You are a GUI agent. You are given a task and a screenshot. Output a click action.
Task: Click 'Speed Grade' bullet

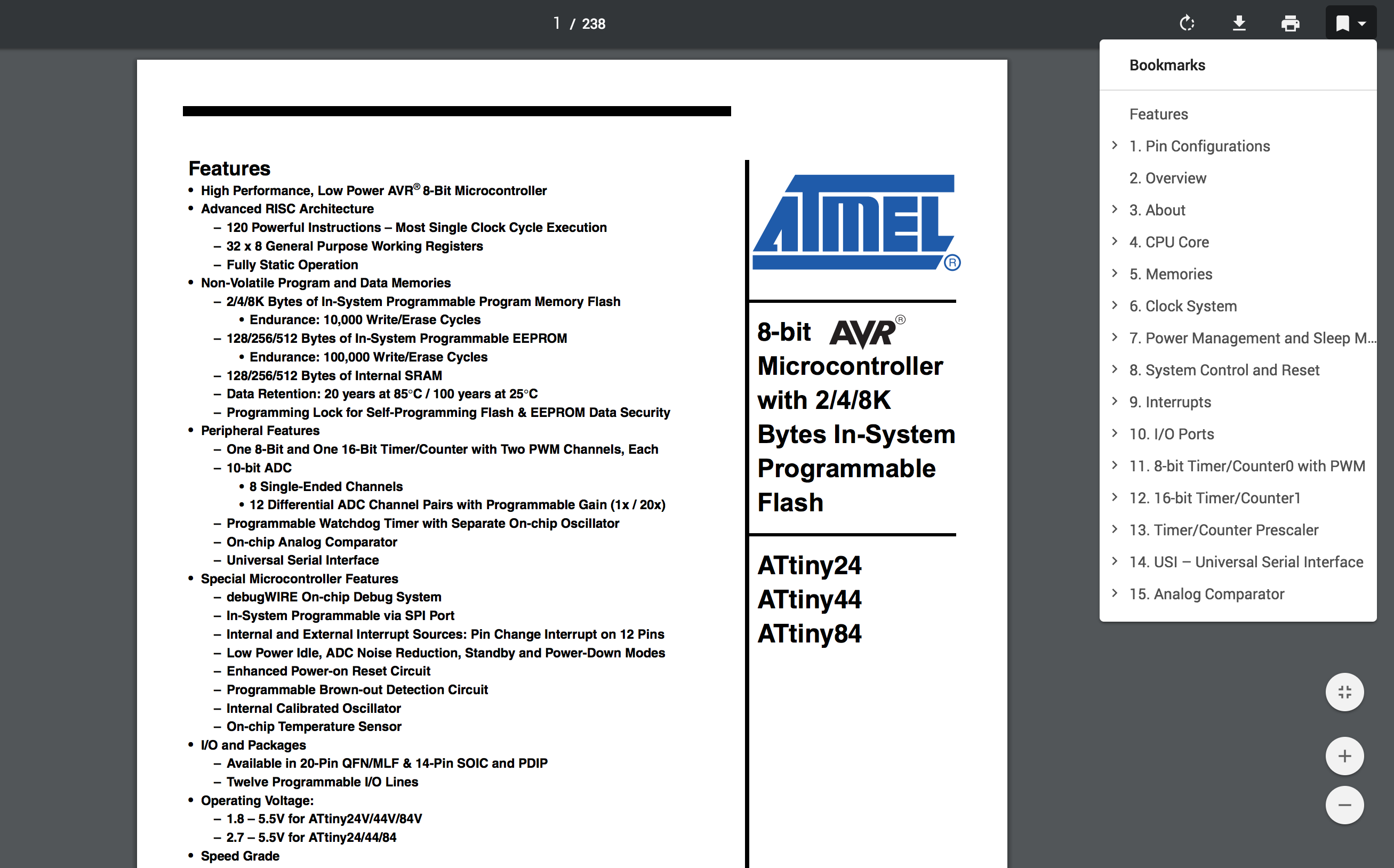pos(240,856)
